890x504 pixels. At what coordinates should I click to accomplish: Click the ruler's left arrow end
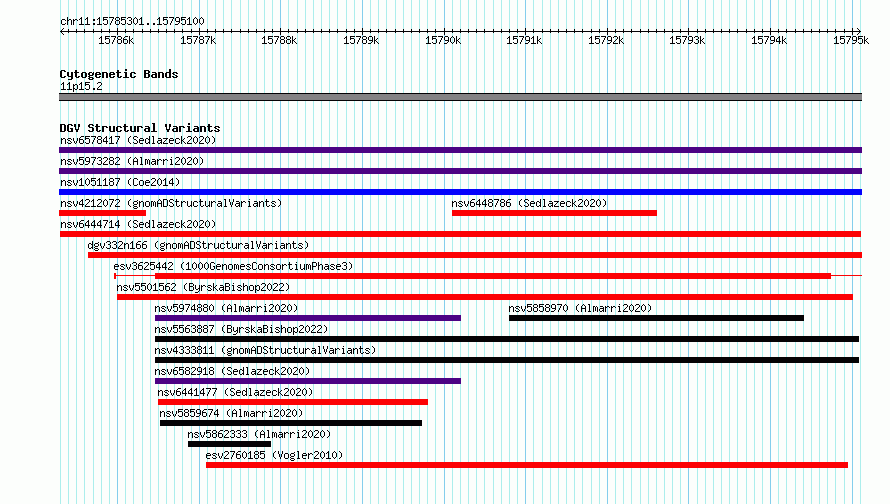62,31
